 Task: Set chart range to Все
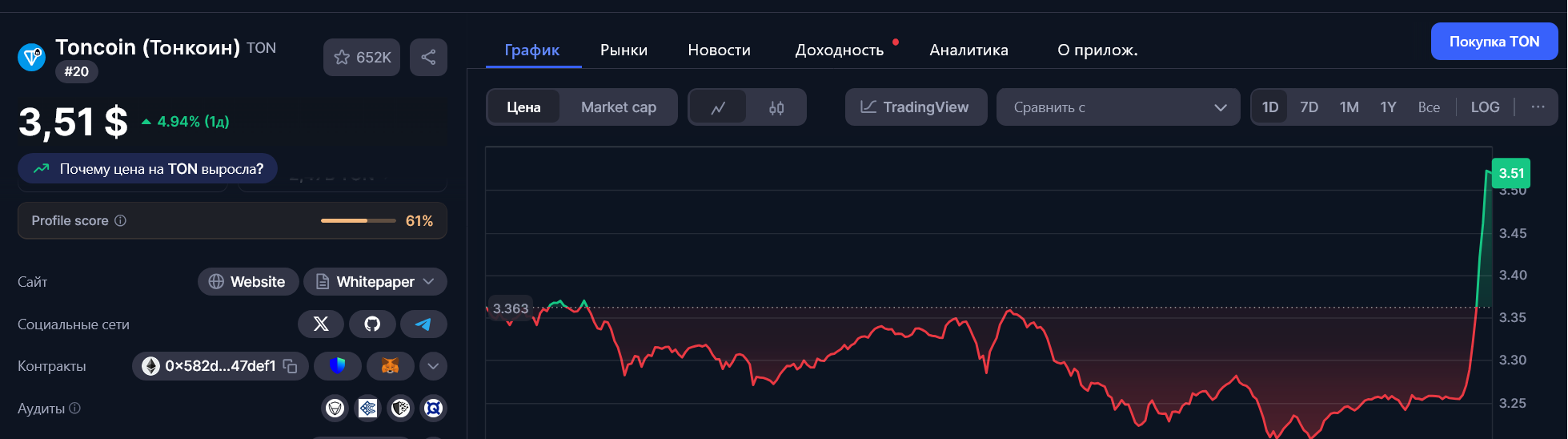[x=1429, y=107]
